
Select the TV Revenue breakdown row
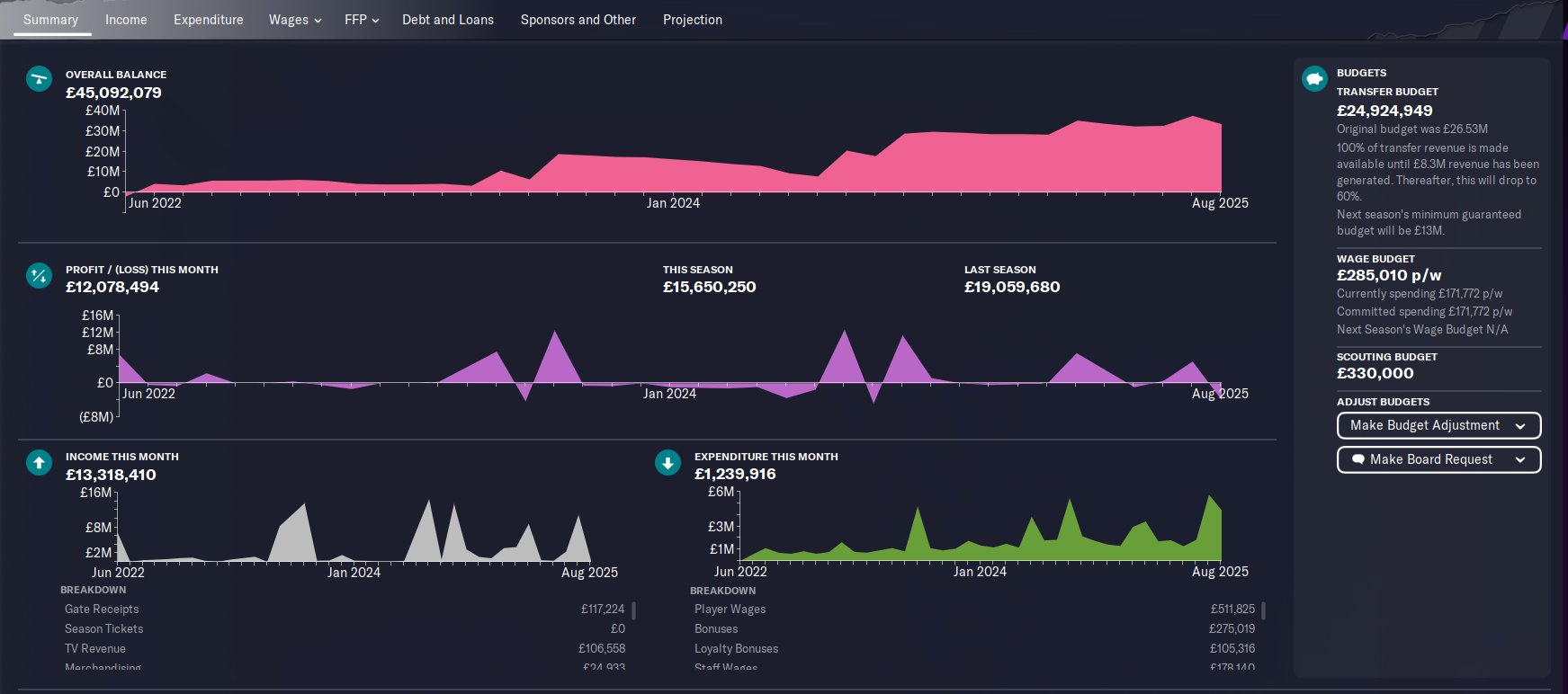(345, 649)
